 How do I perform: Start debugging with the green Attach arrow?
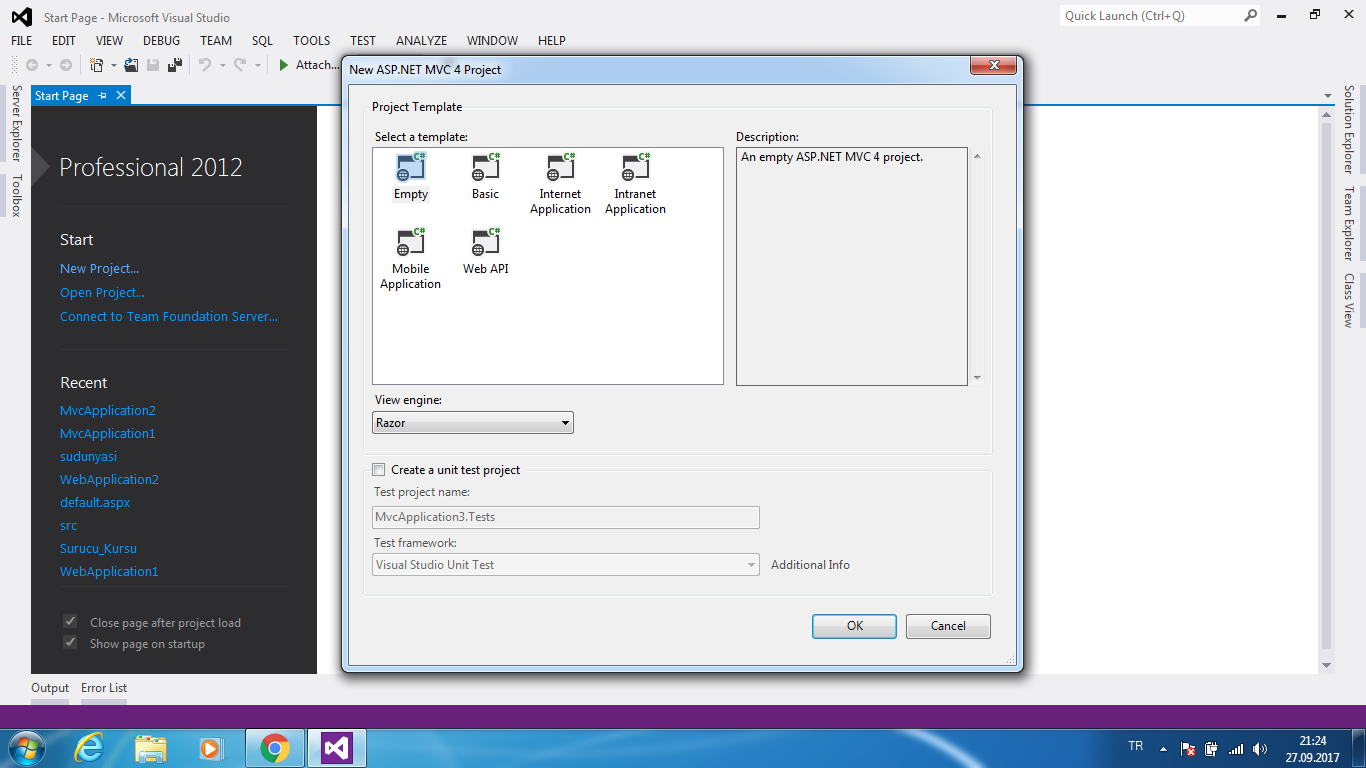284,65
